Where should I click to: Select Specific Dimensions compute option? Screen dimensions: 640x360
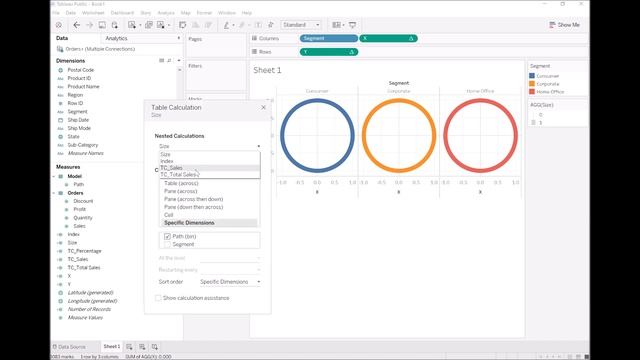209,223
